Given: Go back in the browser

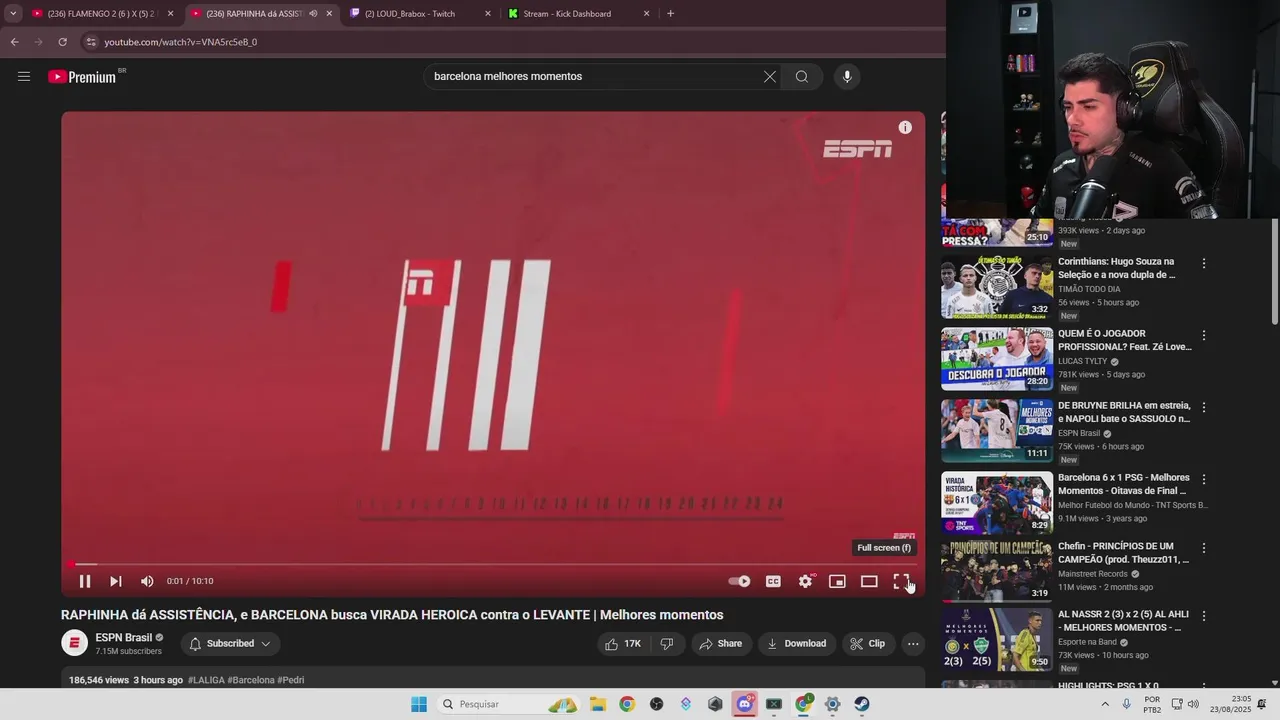Looking at the screenshot, I should 14,42.
